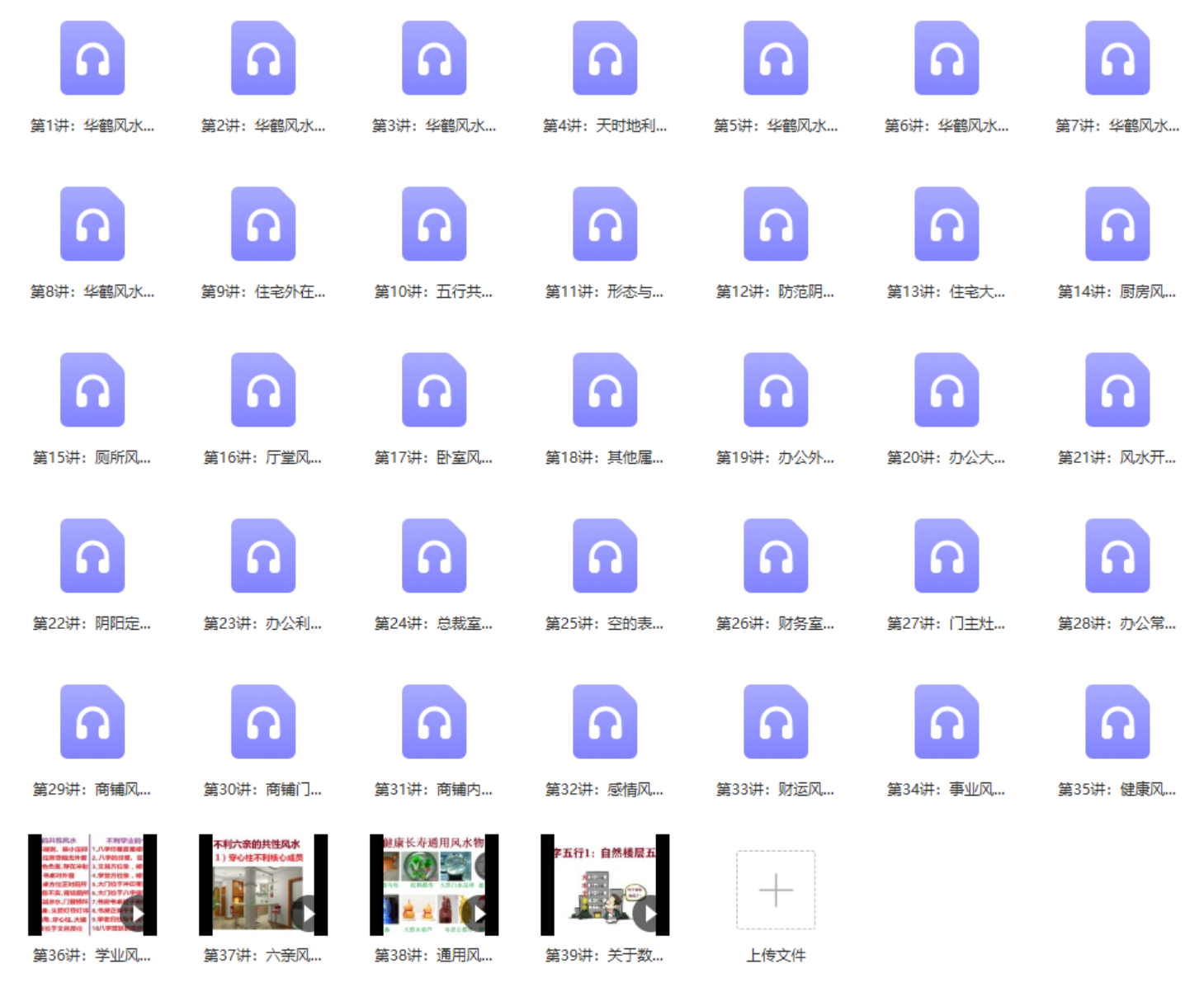
Task: Open the 第39讲 关于数 video thumbnail
Action: pyautogui.click(x=605, y=885)
